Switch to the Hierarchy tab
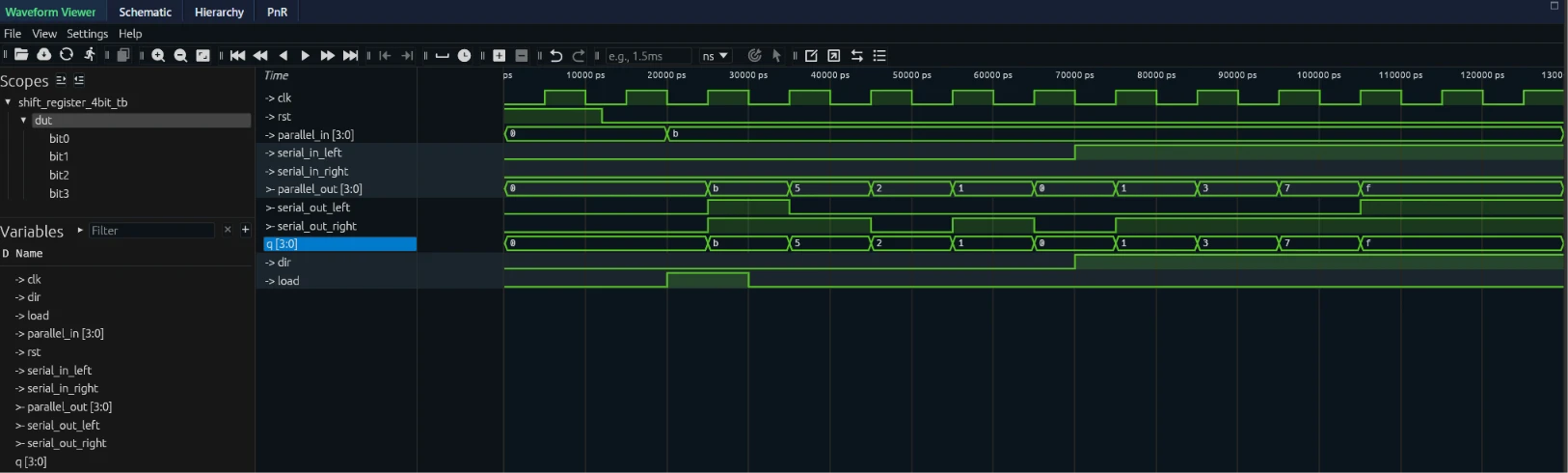This screenshot has height=473, width=1568. [219, 12]
